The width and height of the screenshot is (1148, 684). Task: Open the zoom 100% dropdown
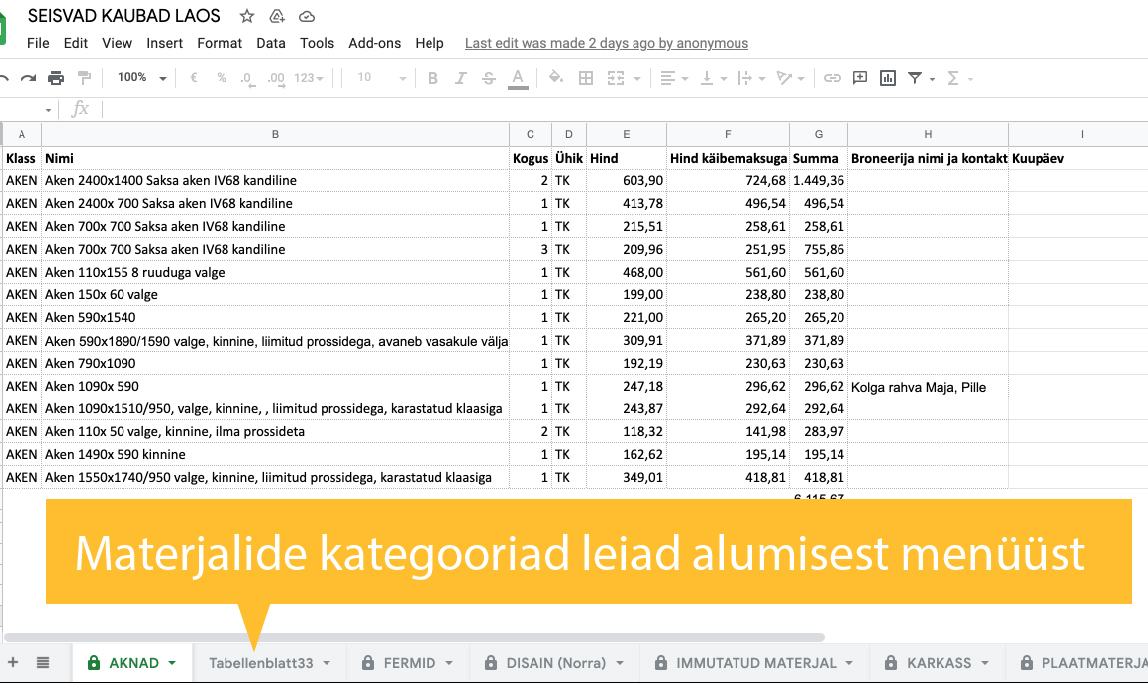[x=142, y=78]
